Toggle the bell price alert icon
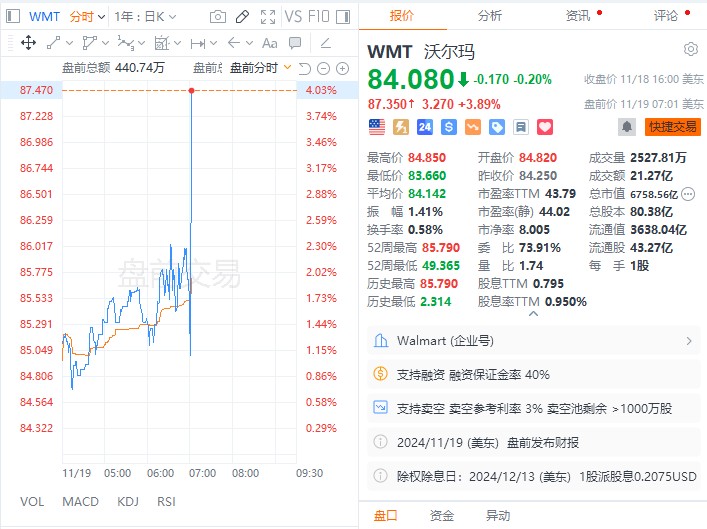 627,127
